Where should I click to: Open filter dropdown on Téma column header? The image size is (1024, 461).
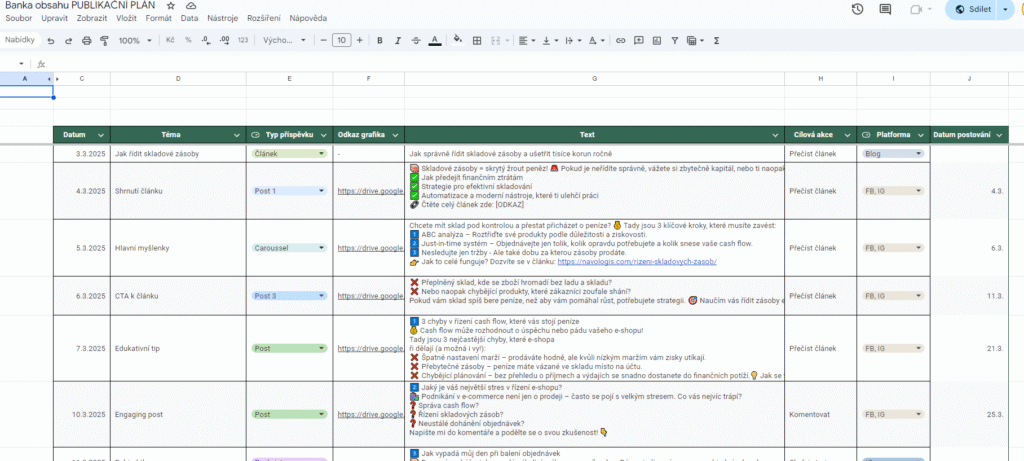[237, 135]
